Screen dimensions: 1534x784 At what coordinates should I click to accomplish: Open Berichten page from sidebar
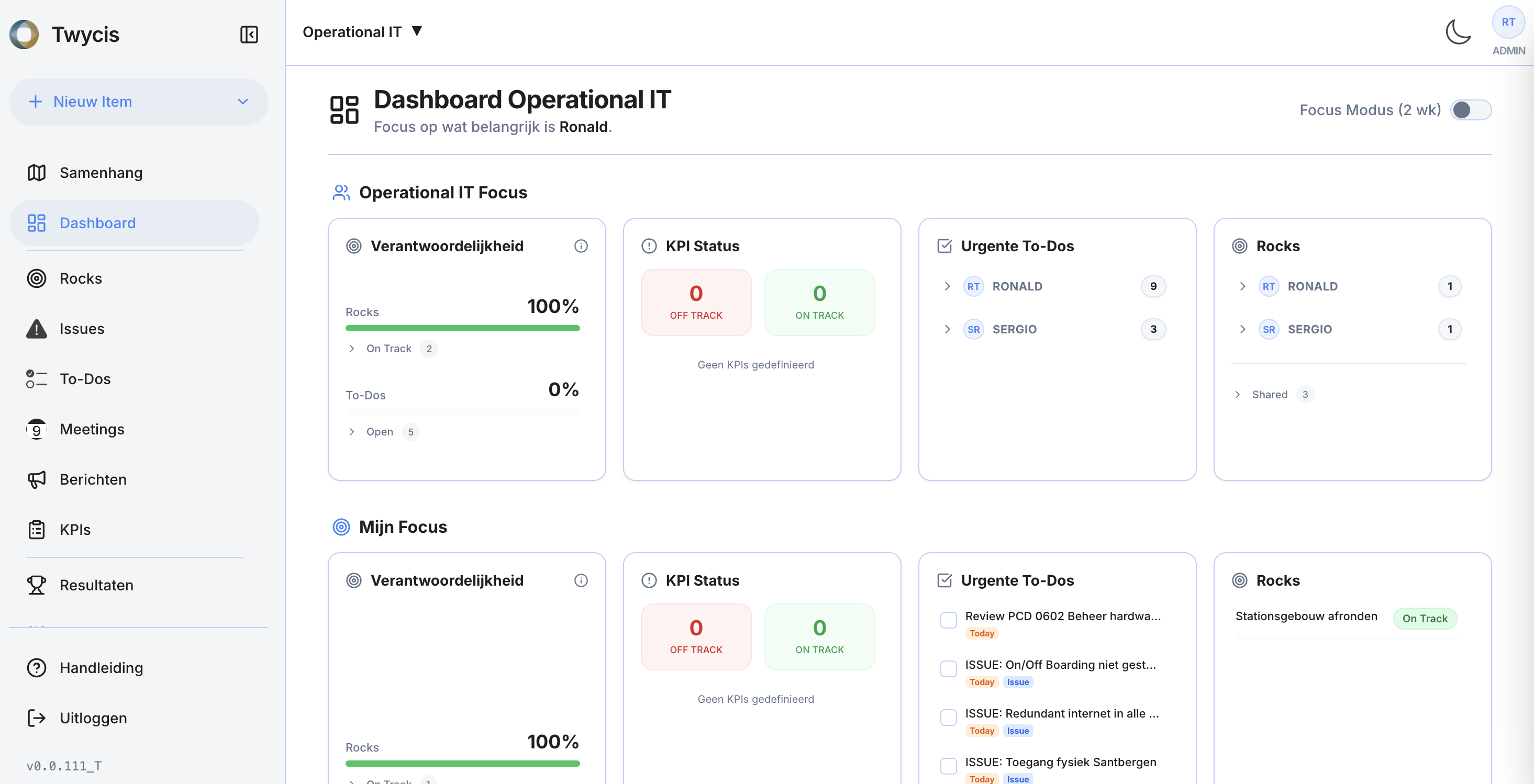(135, 479)
